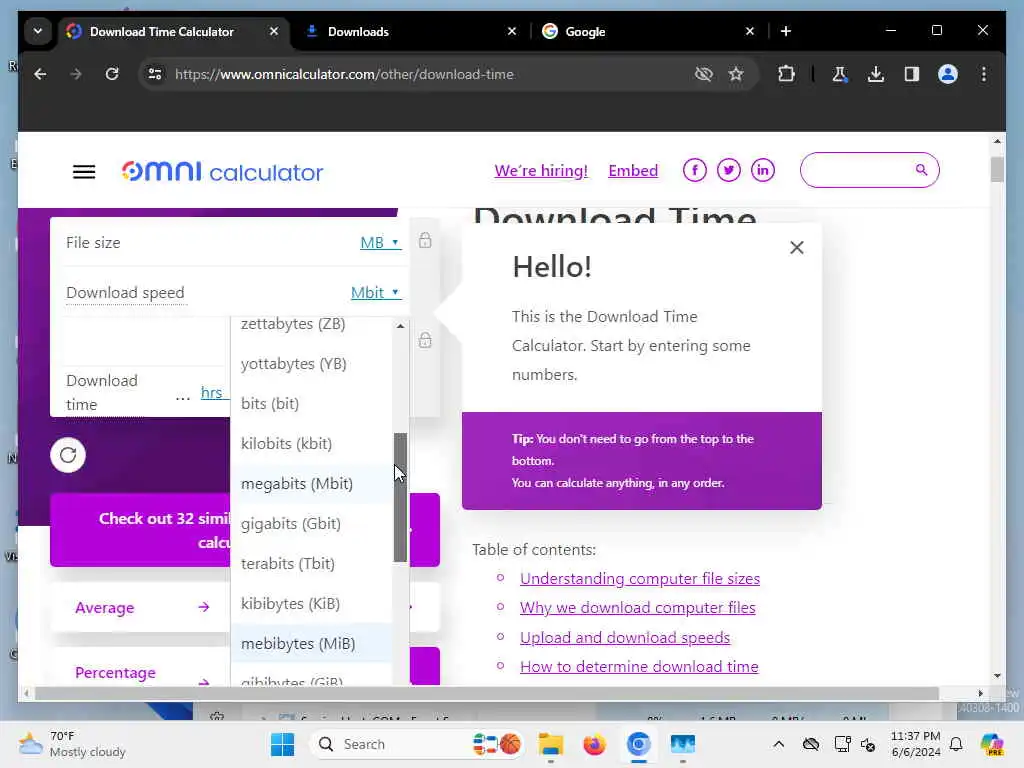This screenshot has height=768, width=1024.
Task: Switch to the Google tab
Action: click(x=640, y=31)
